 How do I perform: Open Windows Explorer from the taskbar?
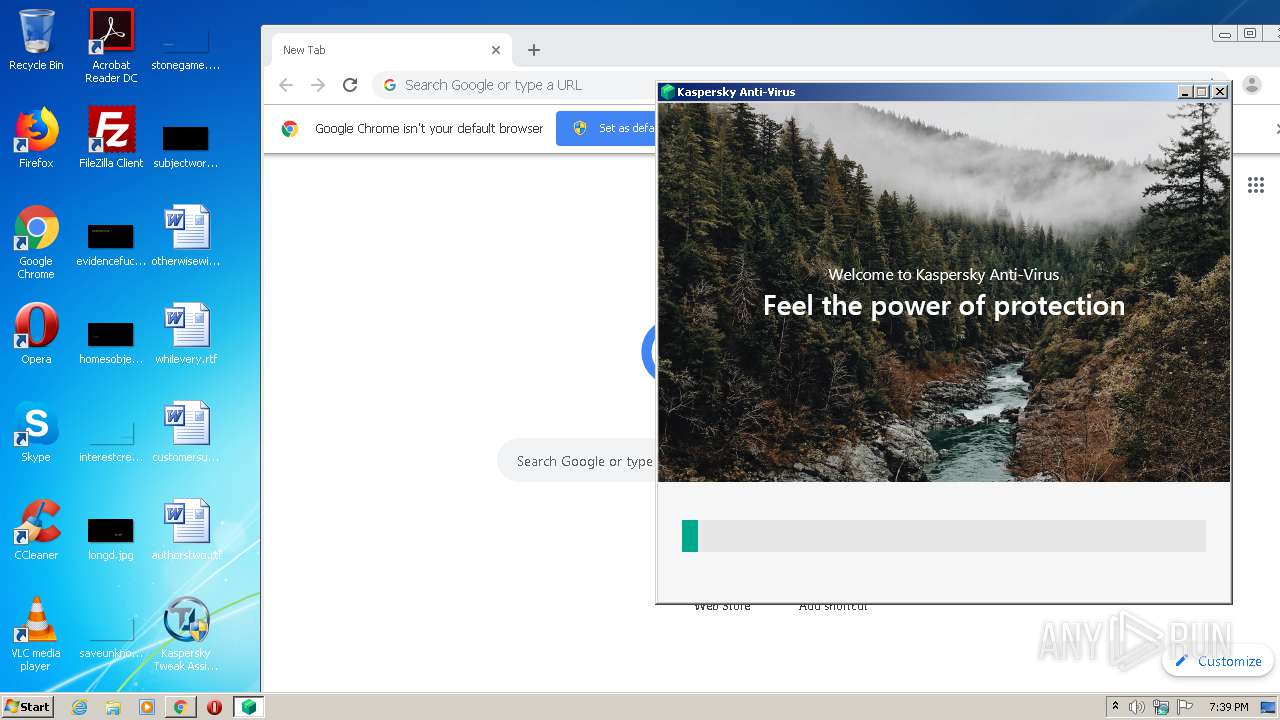113,707
